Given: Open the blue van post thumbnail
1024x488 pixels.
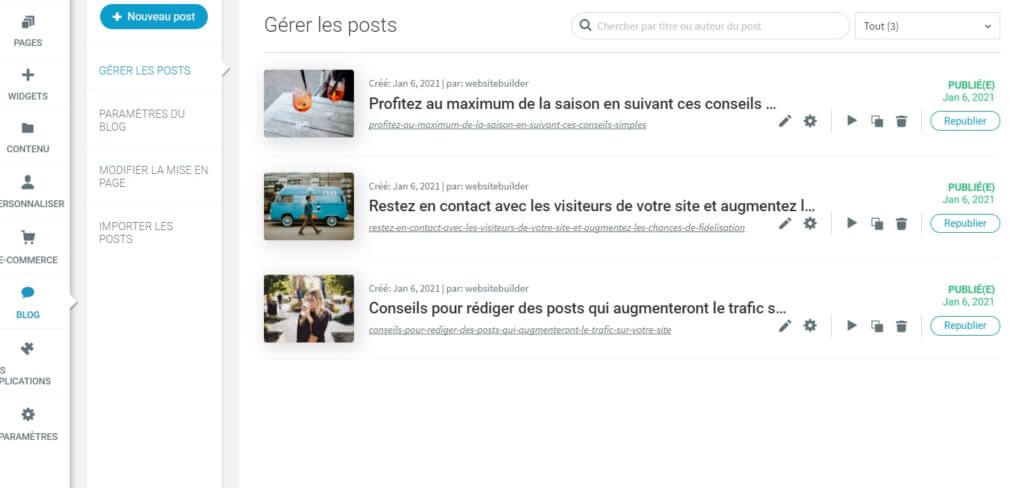Looking at the screenshot, I should point(309,206).
